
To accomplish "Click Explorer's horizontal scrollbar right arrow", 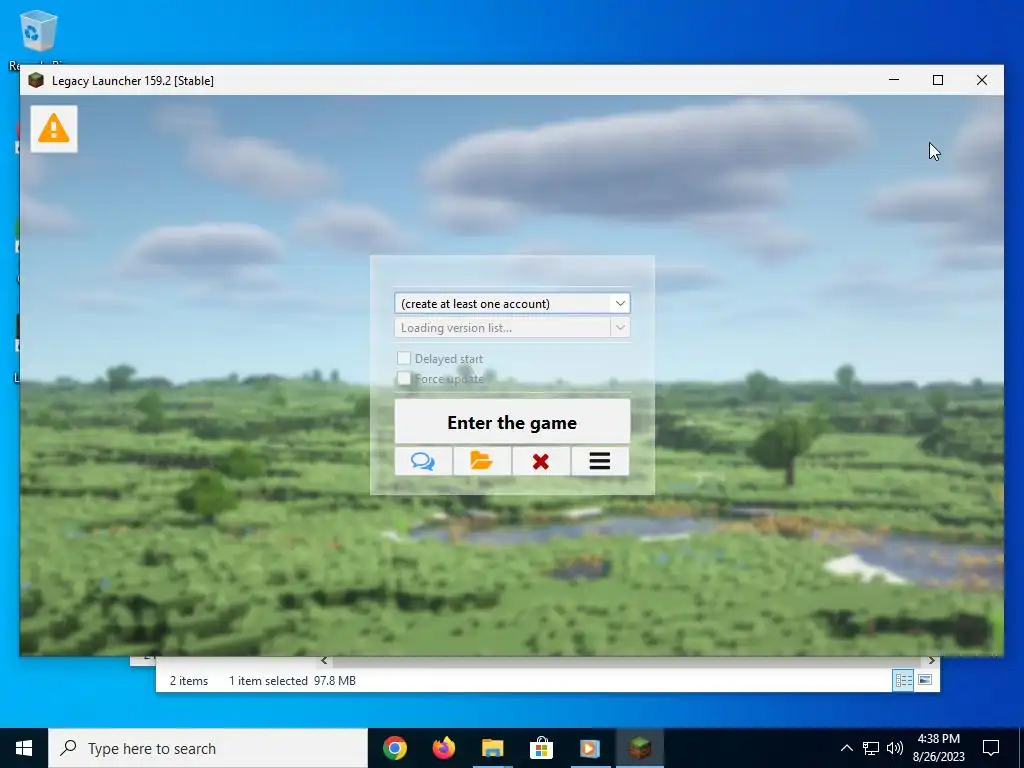I will tap(932, 661).
